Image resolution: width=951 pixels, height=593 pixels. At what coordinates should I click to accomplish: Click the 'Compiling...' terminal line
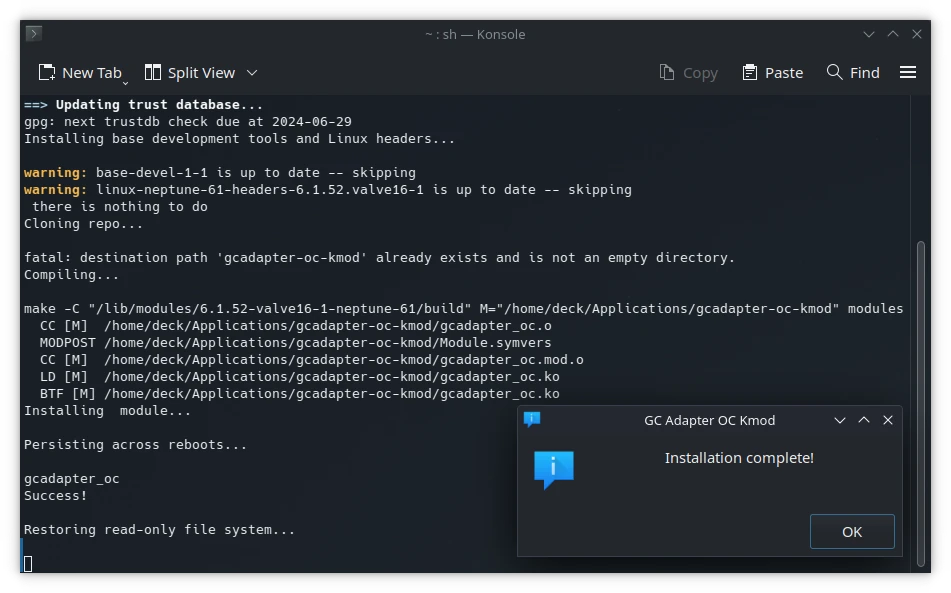coord(72,275)
